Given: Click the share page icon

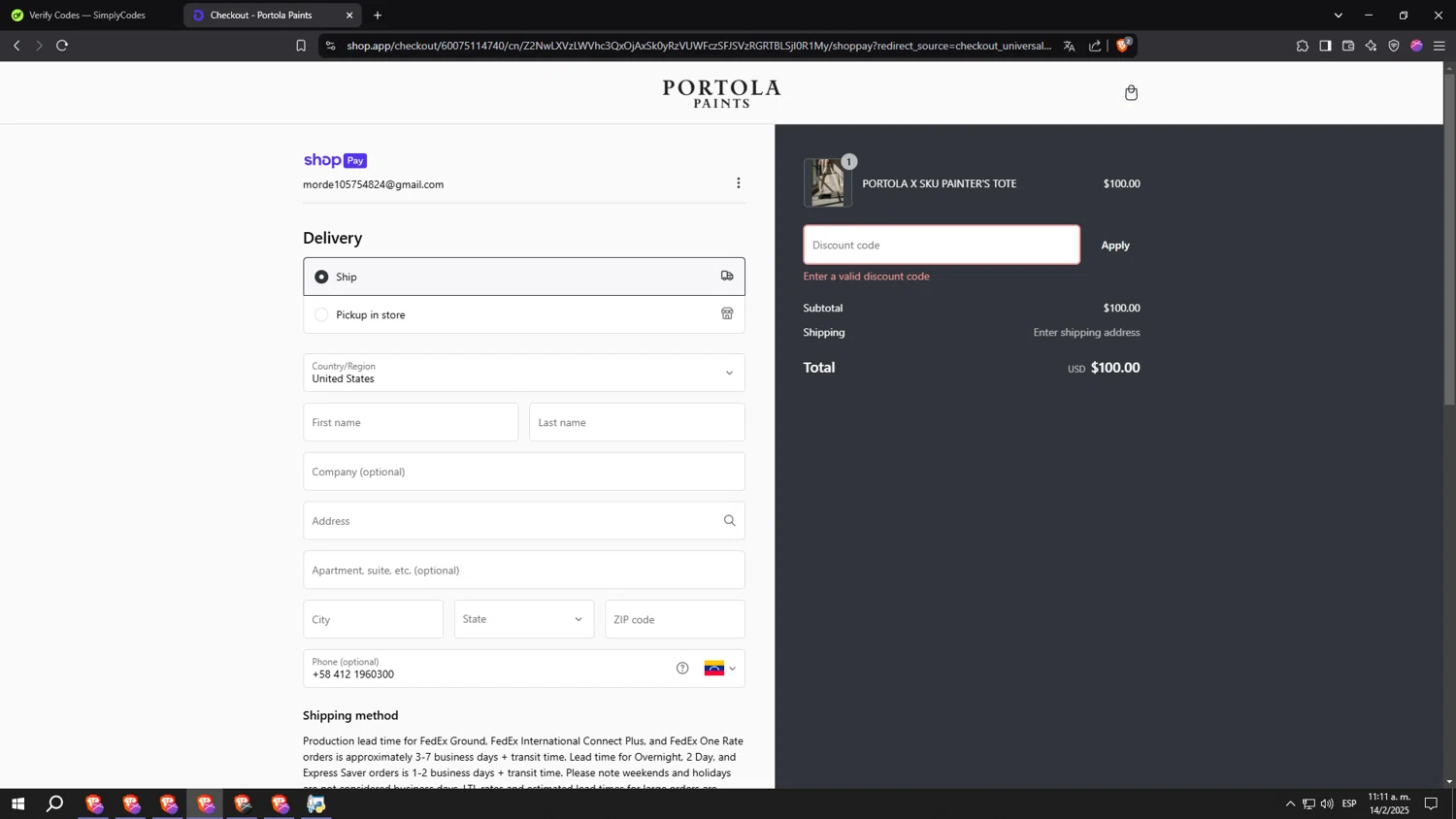Looking at the screenshot, I should pos(1095,46).
